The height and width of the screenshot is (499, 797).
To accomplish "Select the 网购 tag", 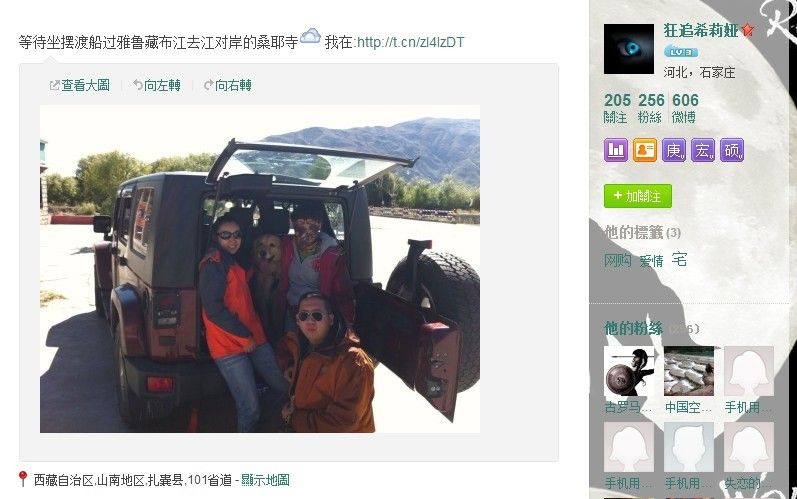I will 618,261.
